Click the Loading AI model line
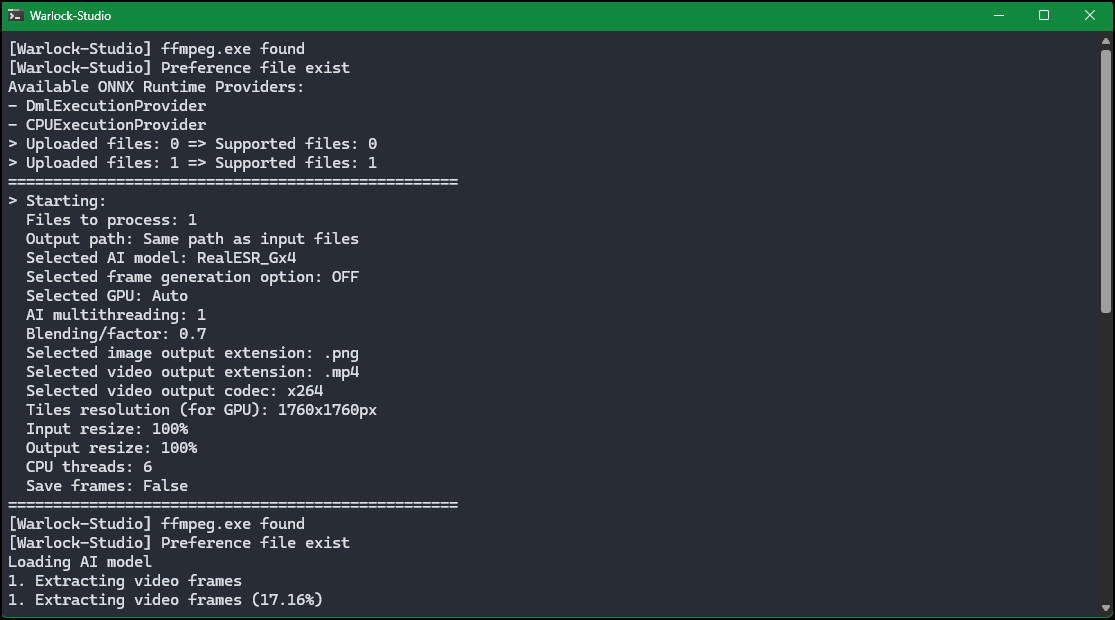Viewport: 1115px width, 620px height. tap(80, 562)
